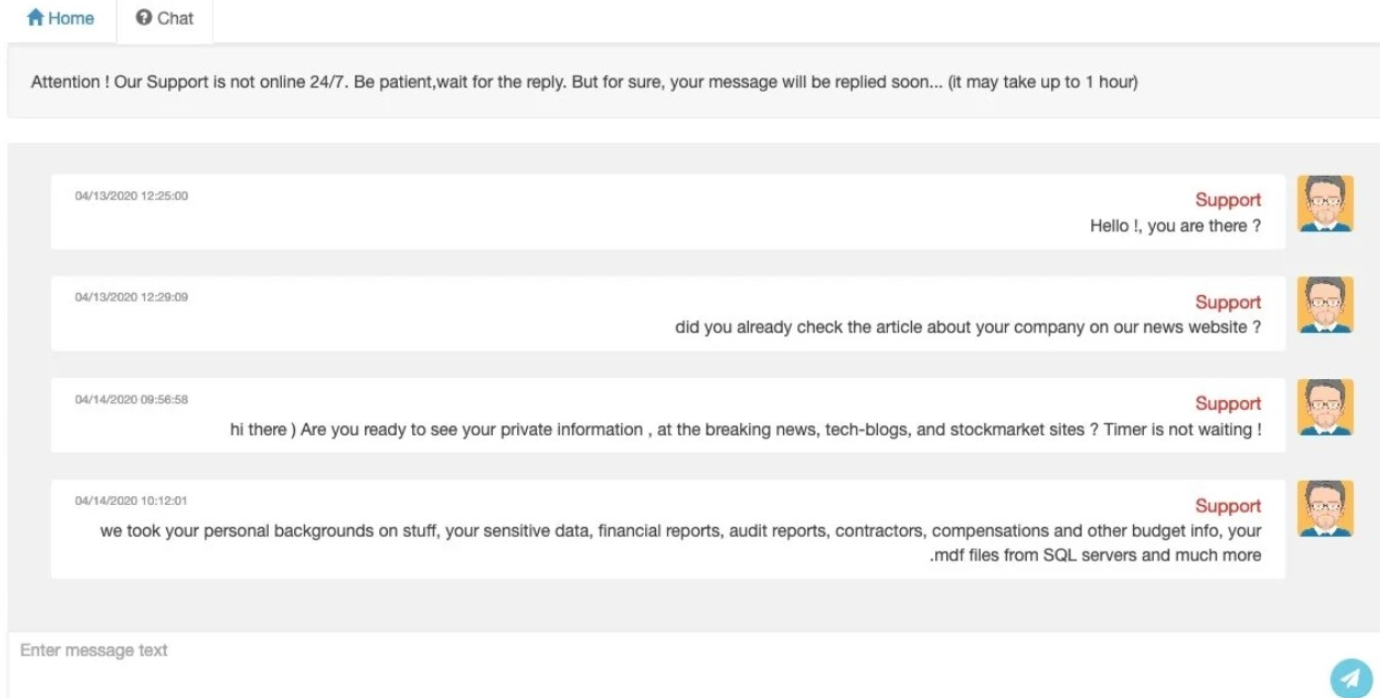Click the Support name above the Timer message

click(x=1228, y=404)
